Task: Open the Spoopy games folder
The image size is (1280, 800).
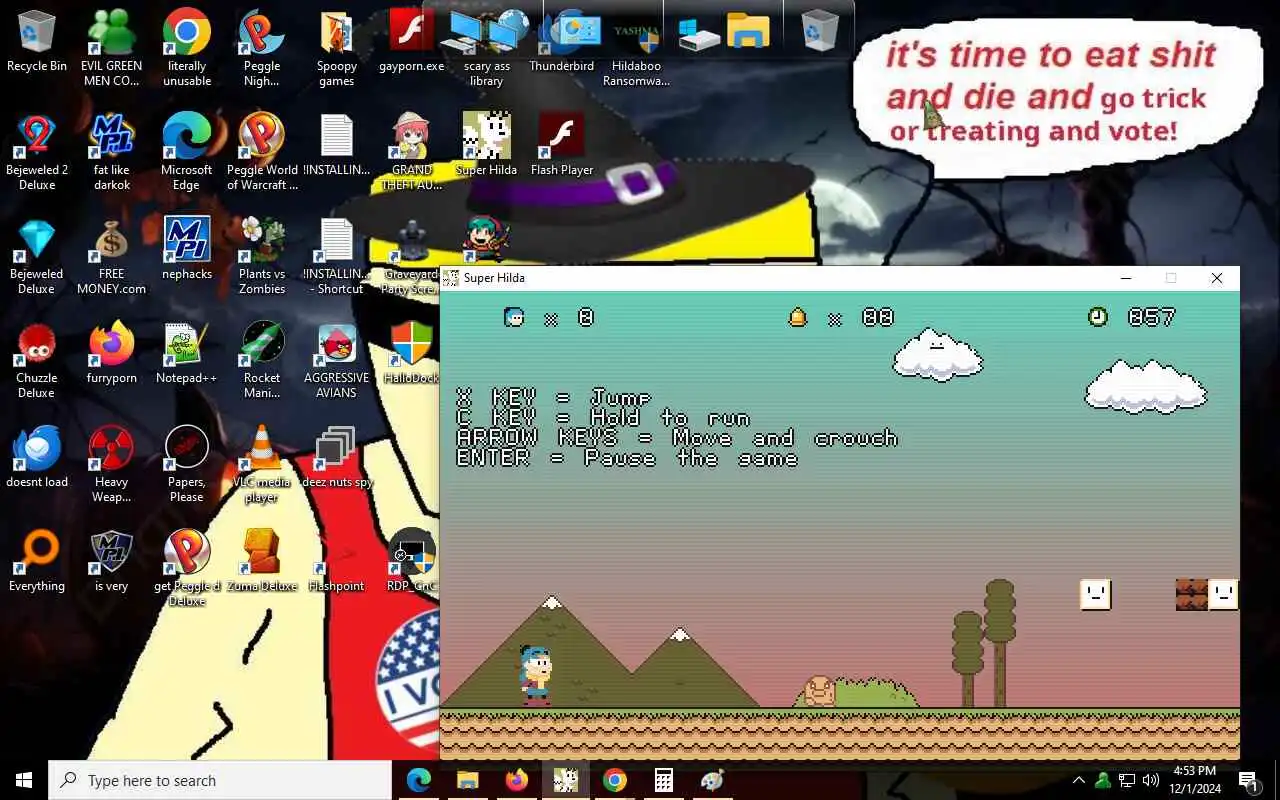Action: (x=337, y=48)
